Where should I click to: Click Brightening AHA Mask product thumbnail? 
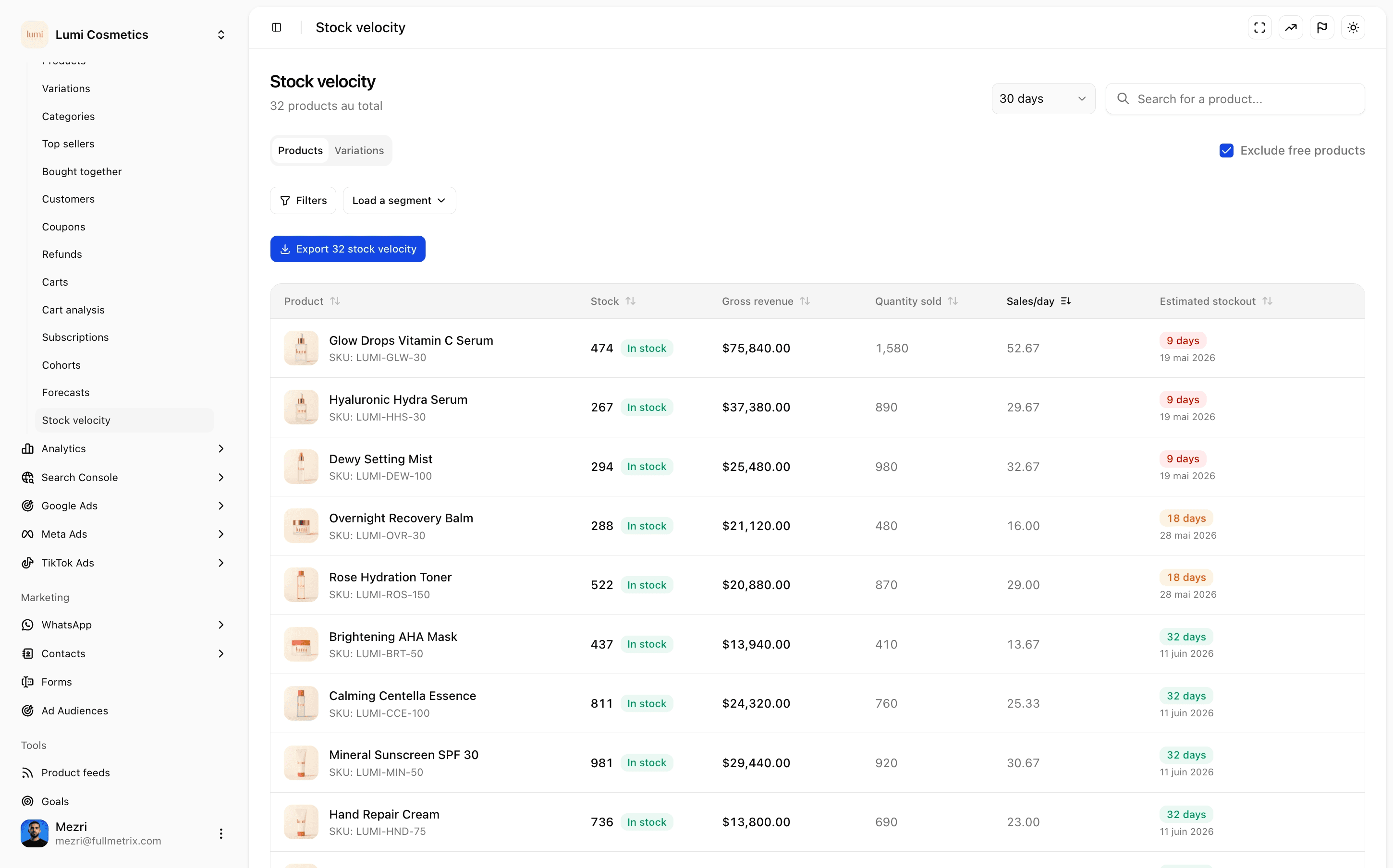pos(301,644)
